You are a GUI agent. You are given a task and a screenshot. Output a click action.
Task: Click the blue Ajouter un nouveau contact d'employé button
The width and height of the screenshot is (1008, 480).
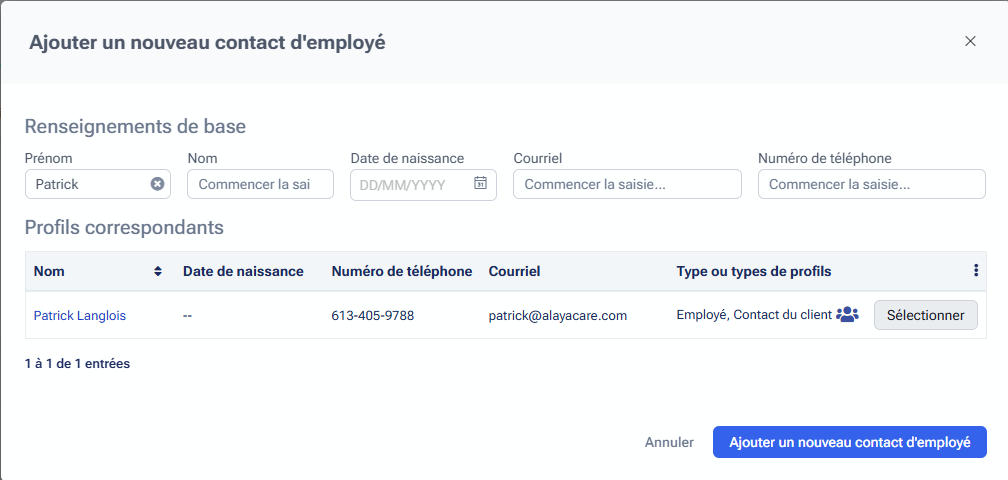pyautogui.click(x=849, y=442)
